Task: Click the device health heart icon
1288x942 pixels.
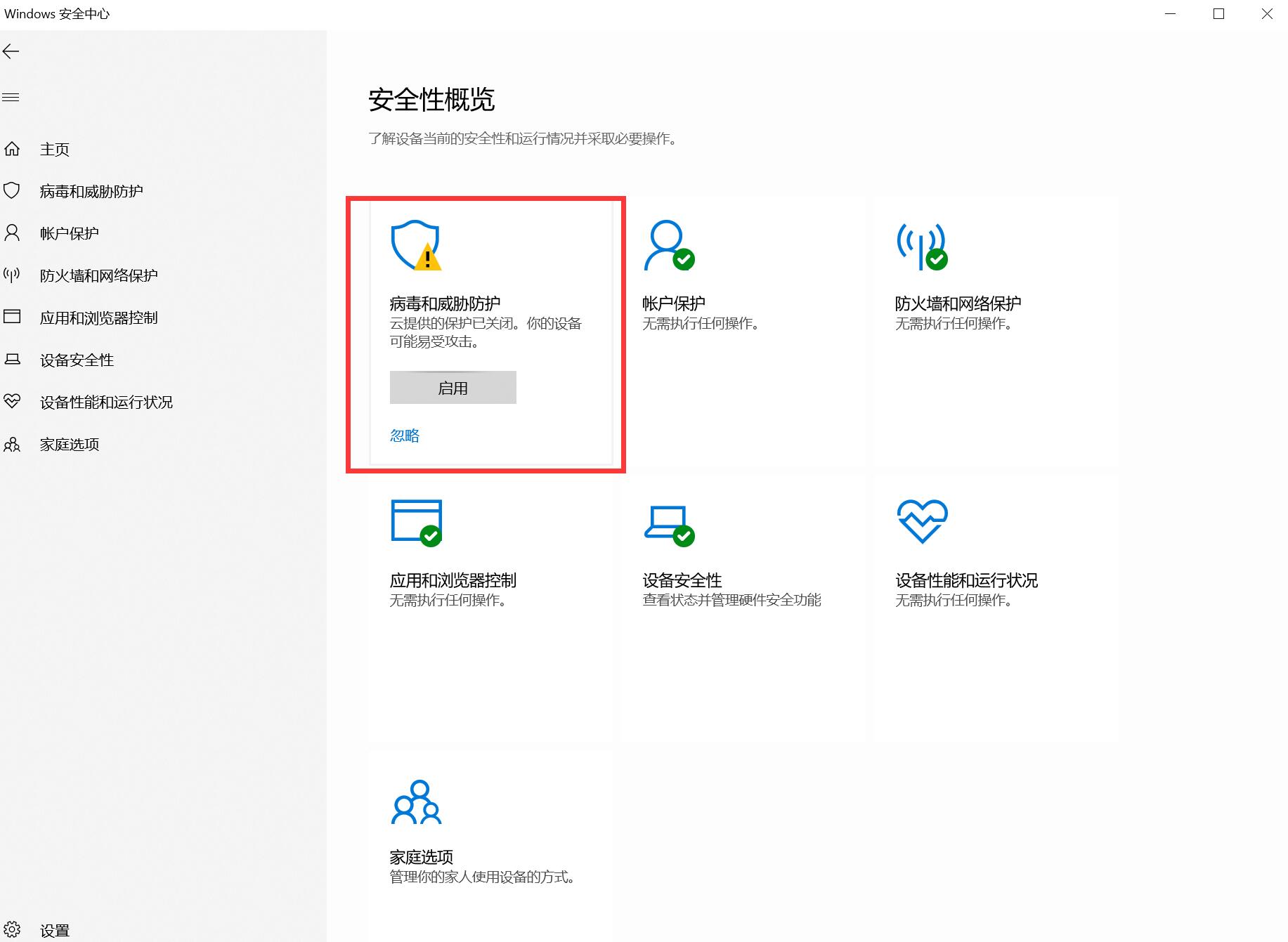Action: 922,521
